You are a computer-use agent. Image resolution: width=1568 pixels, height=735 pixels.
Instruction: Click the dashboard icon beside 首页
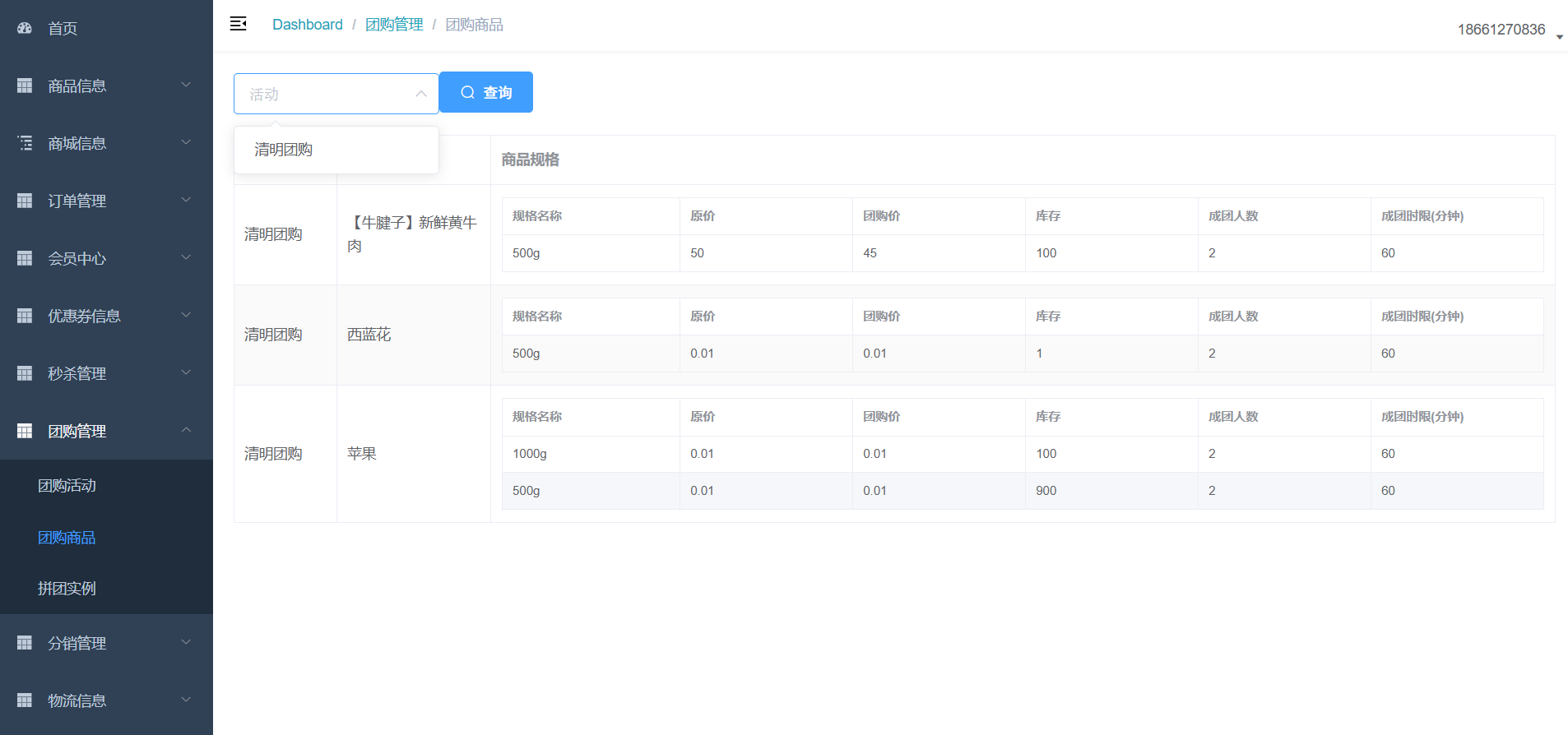[25, 28]
